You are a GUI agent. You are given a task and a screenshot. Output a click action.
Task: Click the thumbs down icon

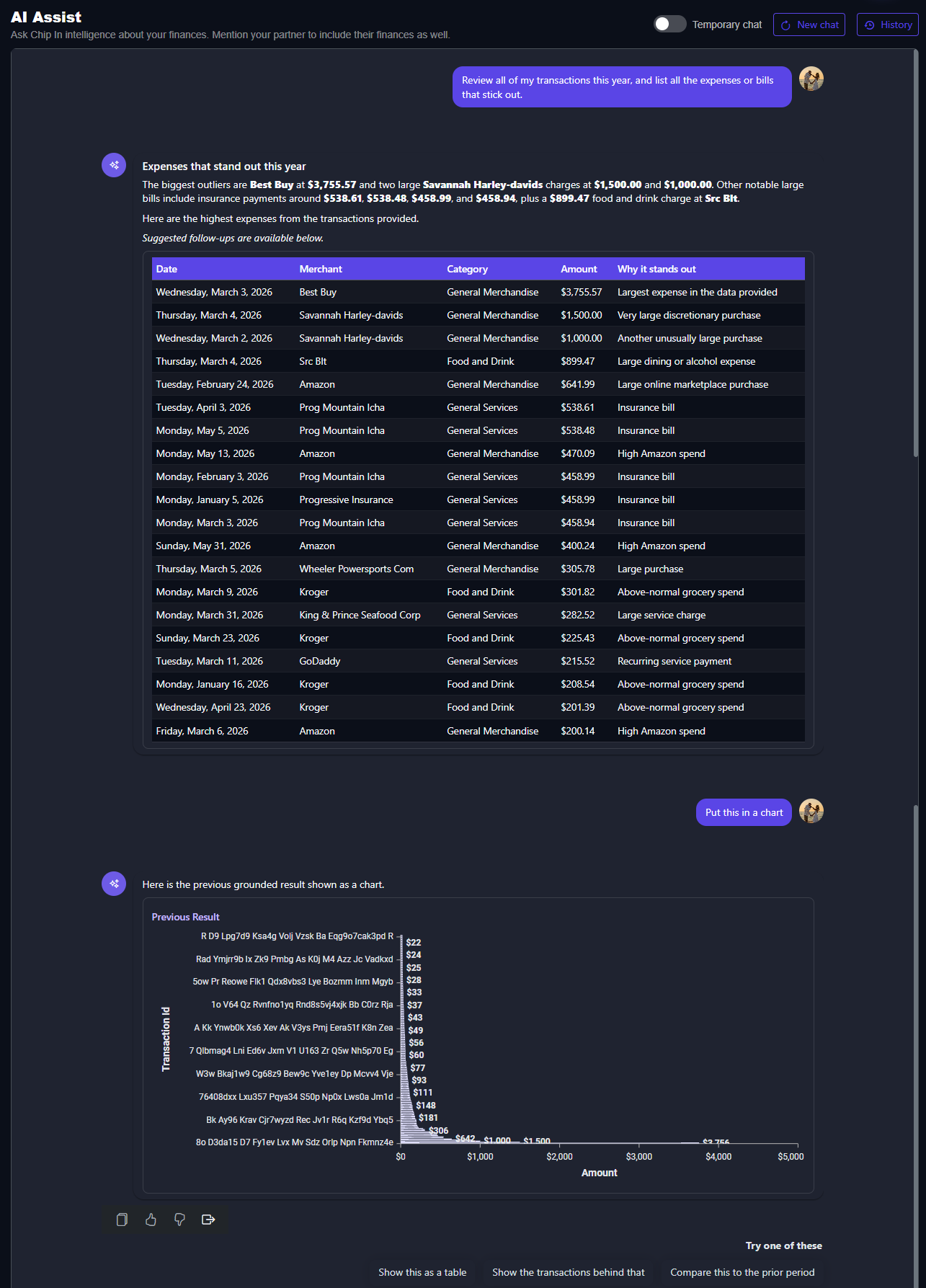(x=179, y=1220)
